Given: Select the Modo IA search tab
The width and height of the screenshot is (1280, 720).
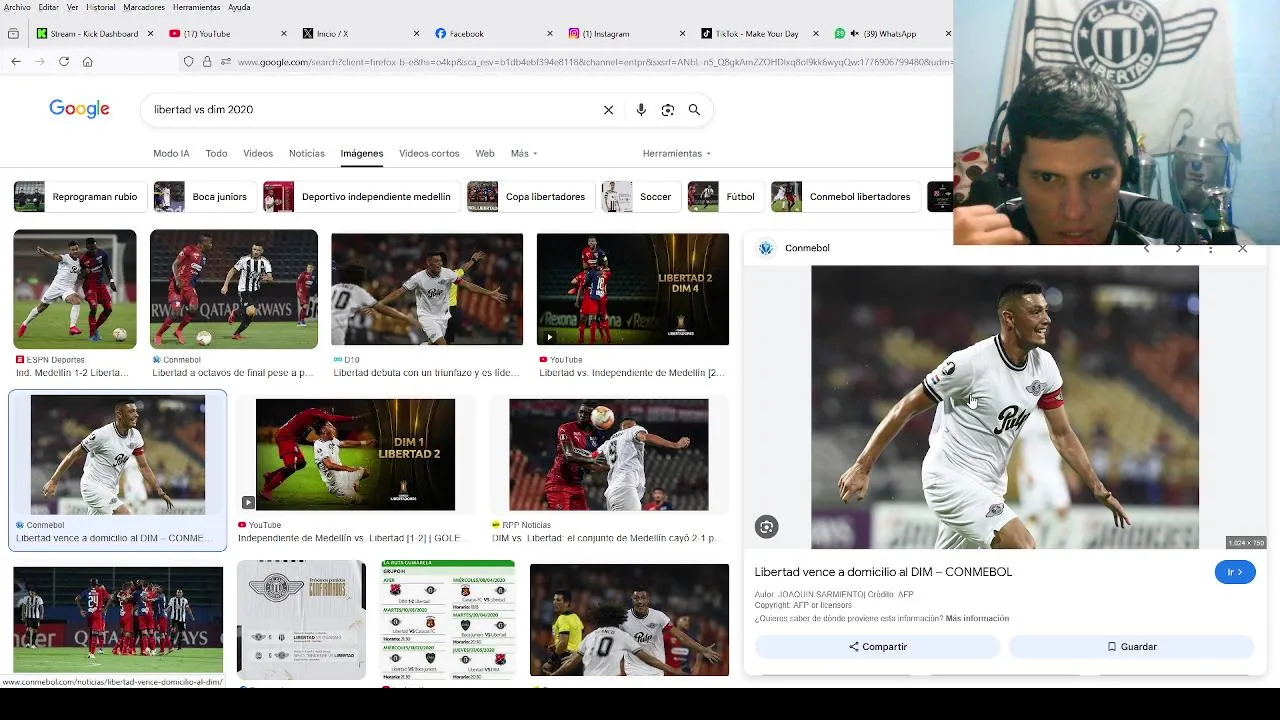Looking at the screenshot, I should (x=171, y=153).
